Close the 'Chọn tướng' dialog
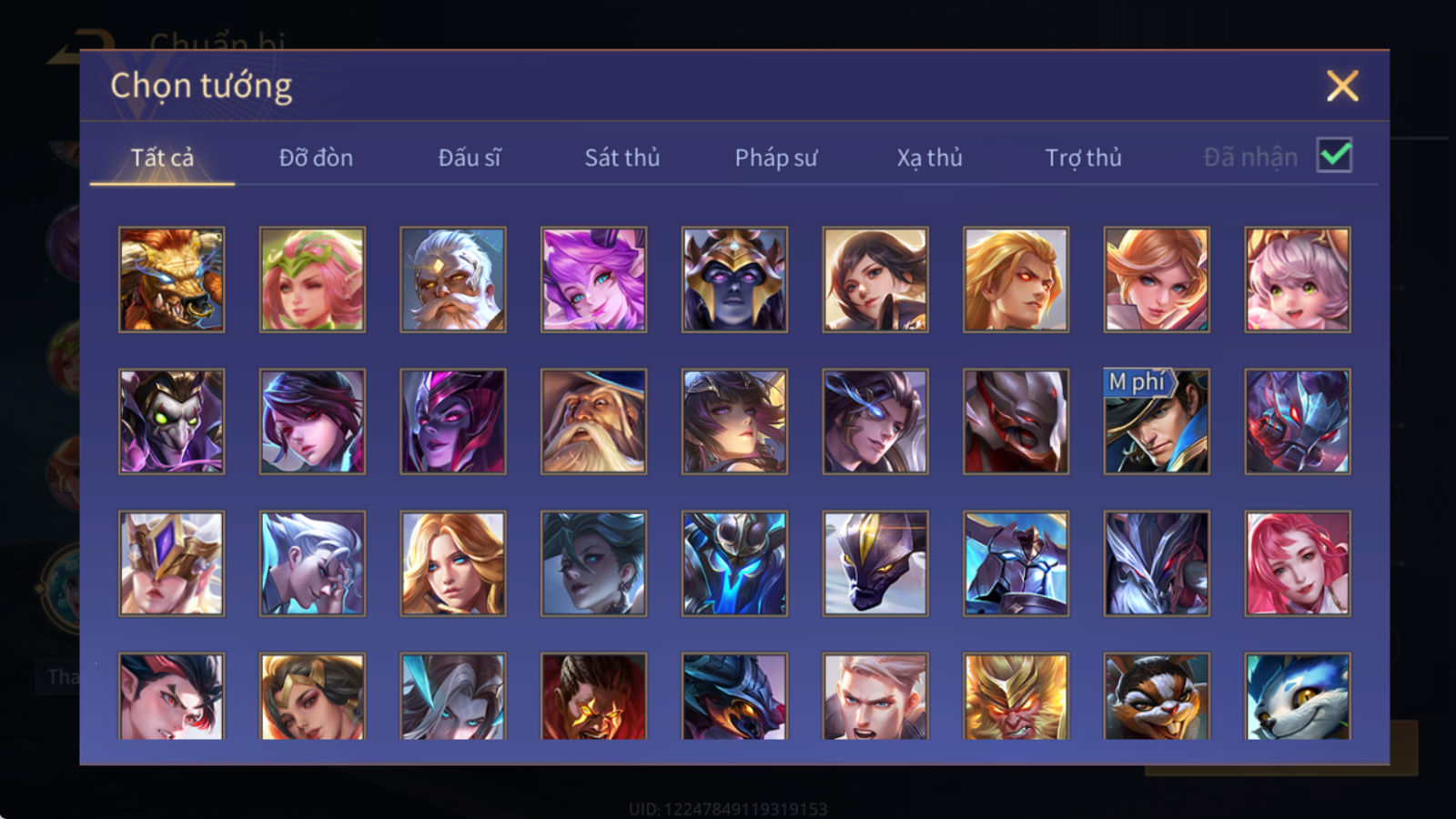The image size is (1456, 819). point(1342,86)
